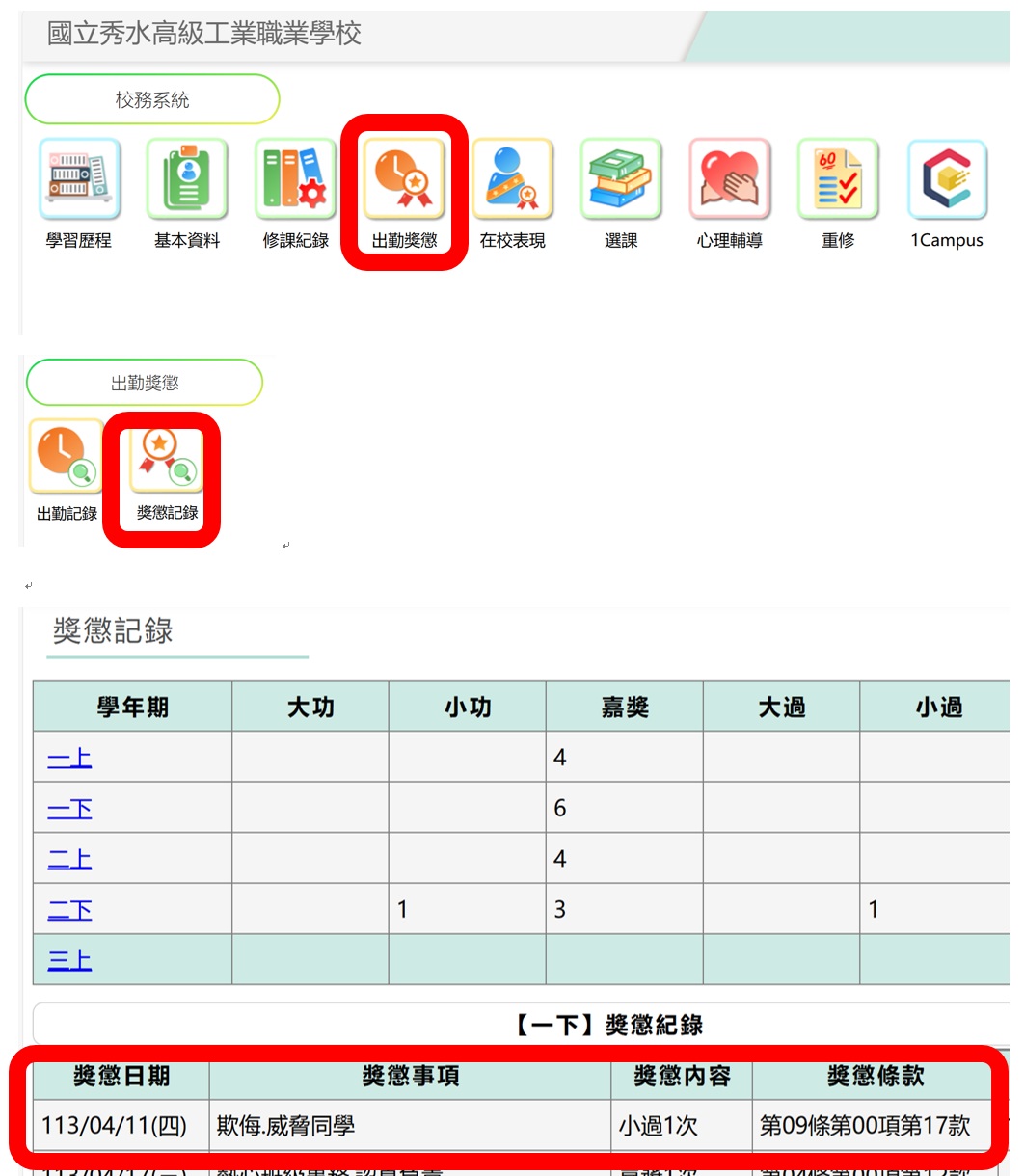Click the 出勤獎懲 section header pill

[145, 383]
